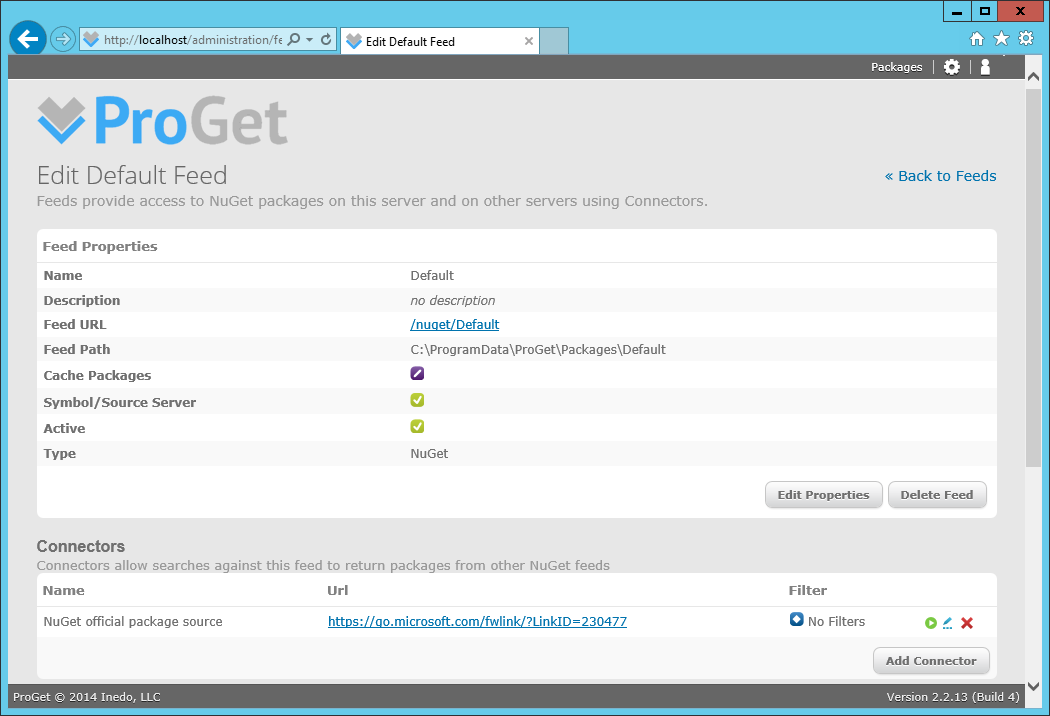Minimize the browser window

[x=958, y=11]
